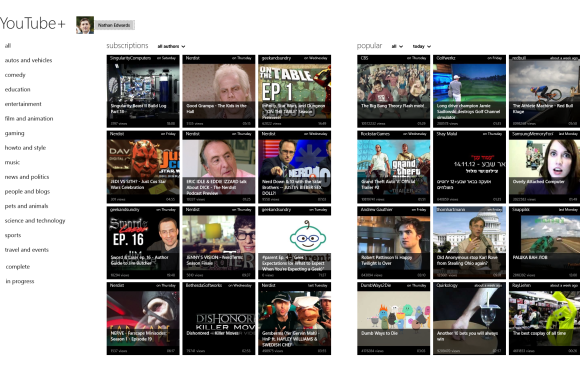Select the science and technology category
The width and height of the screenshot is (580, 388).
(x=35, y=220)
